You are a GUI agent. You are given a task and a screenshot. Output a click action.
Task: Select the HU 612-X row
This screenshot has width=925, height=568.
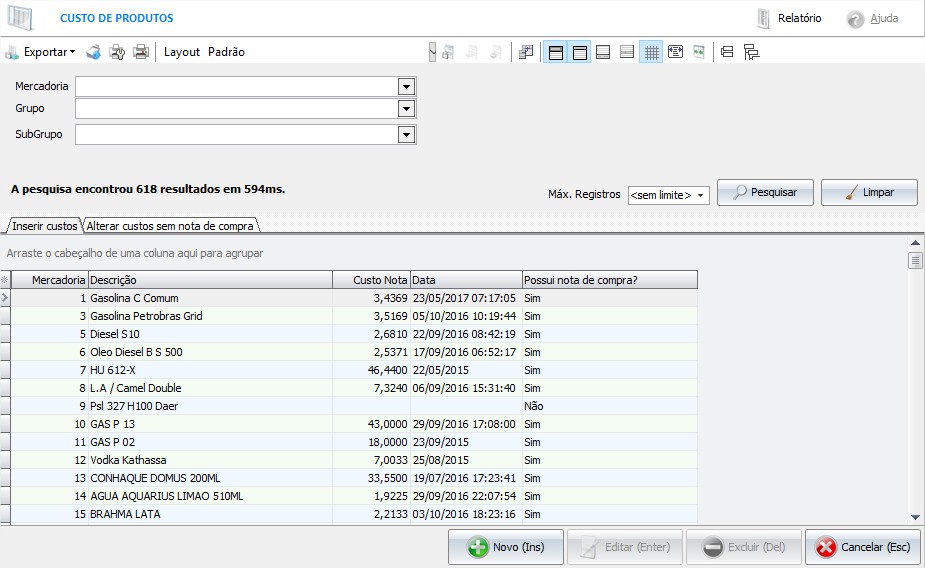pyautogui.click(x=354, y=370)
